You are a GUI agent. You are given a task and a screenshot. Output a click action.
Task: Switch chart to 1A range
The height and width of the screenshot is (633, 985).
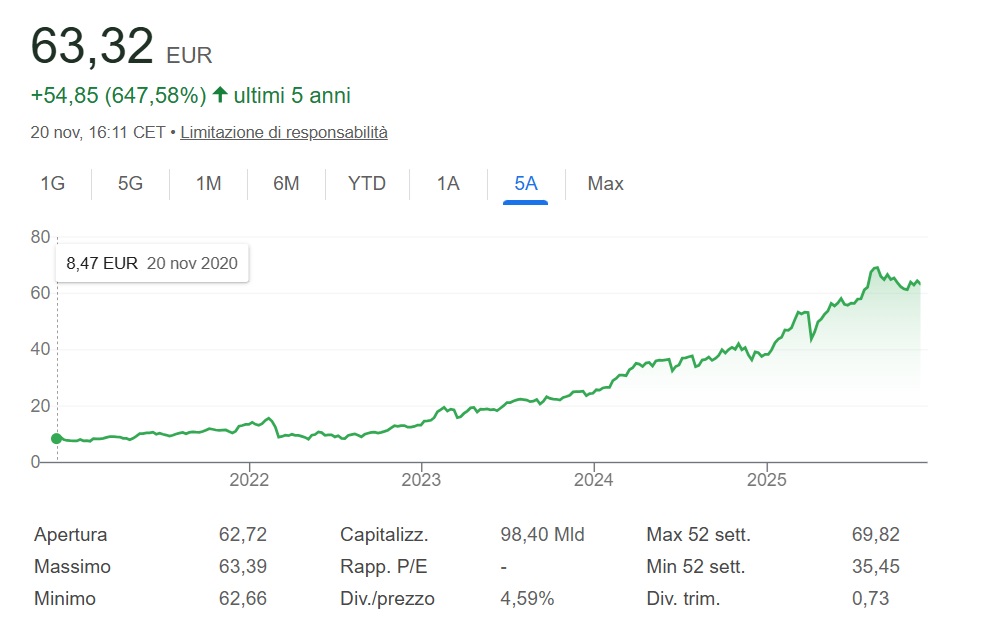[x=448, y=184]
